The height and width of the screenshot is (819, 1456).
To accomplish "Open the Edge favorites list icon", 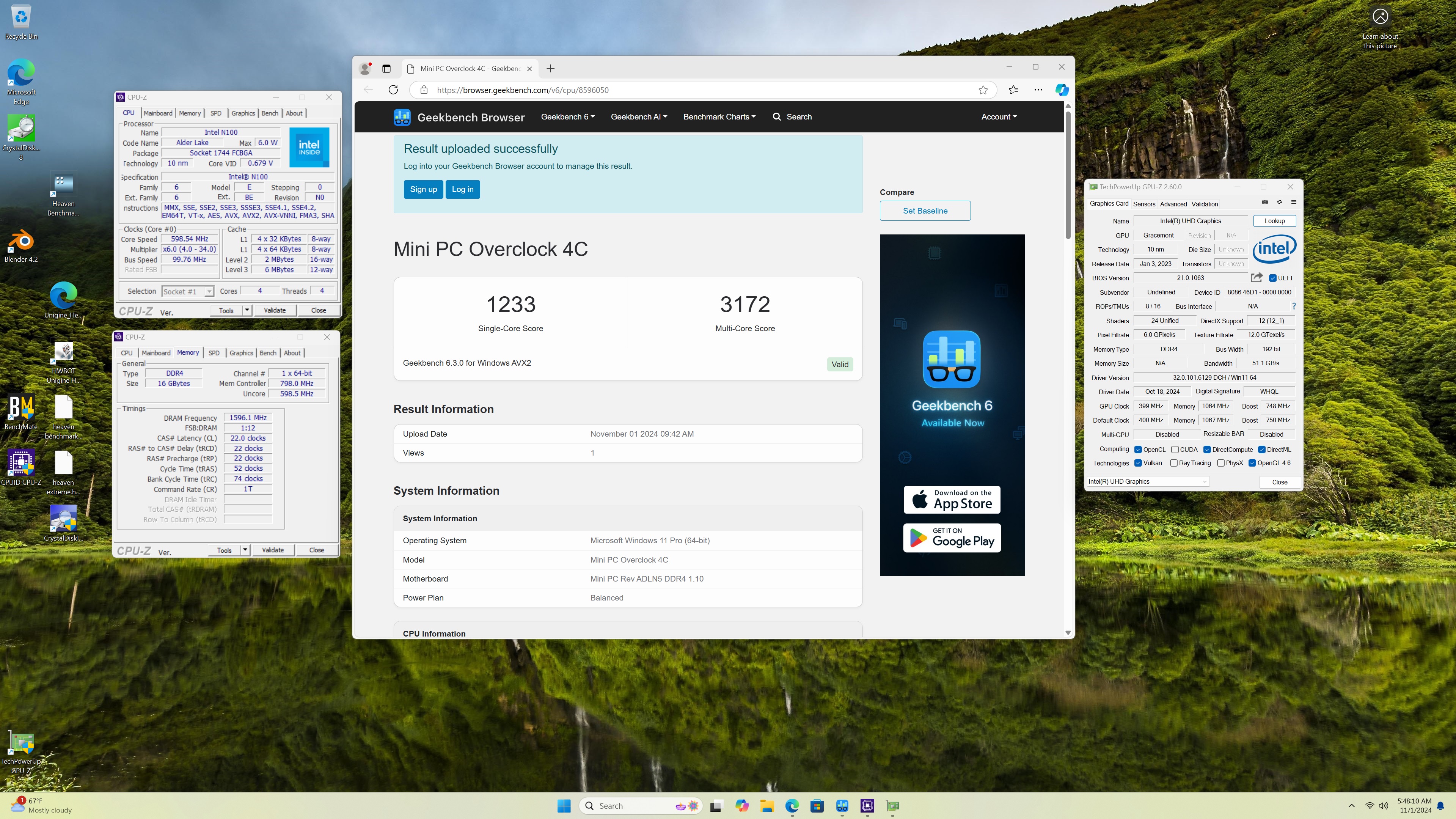I will [x=1013, y=90].
